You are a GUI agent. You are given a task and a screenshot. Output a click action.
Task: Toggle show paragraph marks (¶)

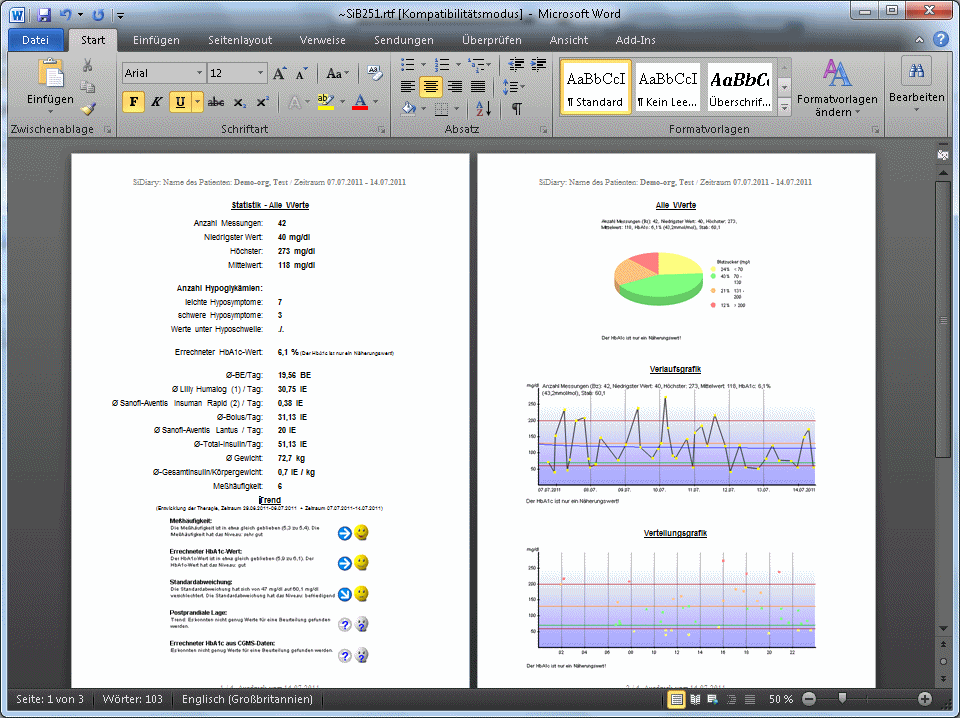tap(516, 109)
